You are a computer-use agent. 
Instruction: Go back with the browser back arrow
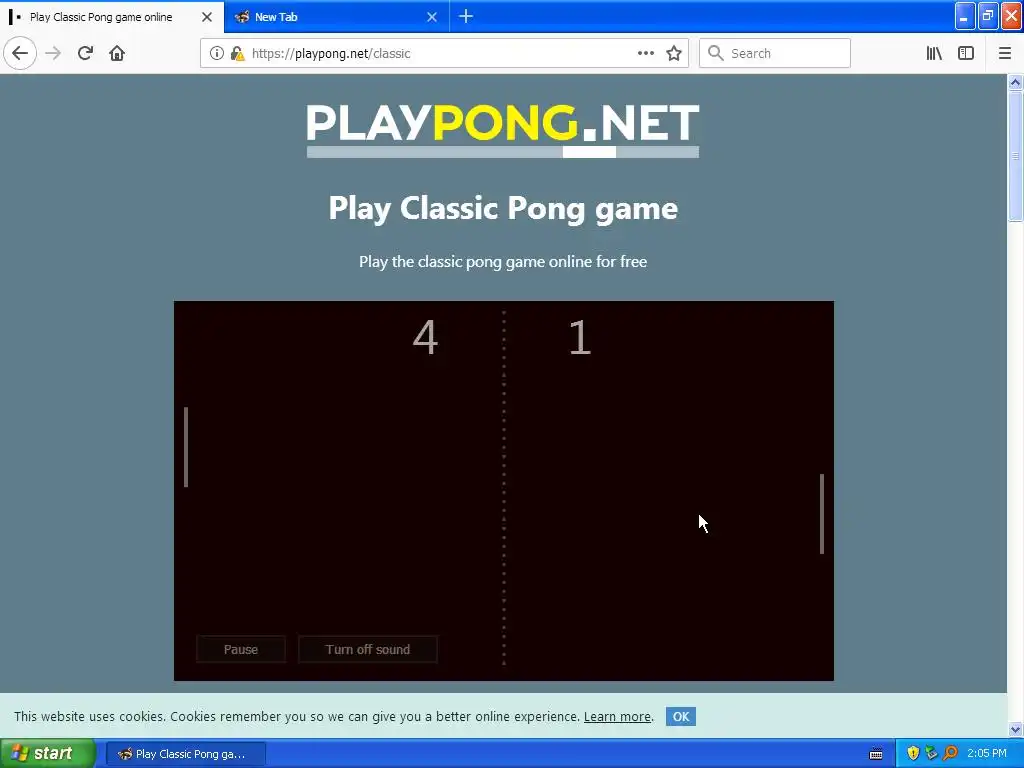(x=20, y=53)
